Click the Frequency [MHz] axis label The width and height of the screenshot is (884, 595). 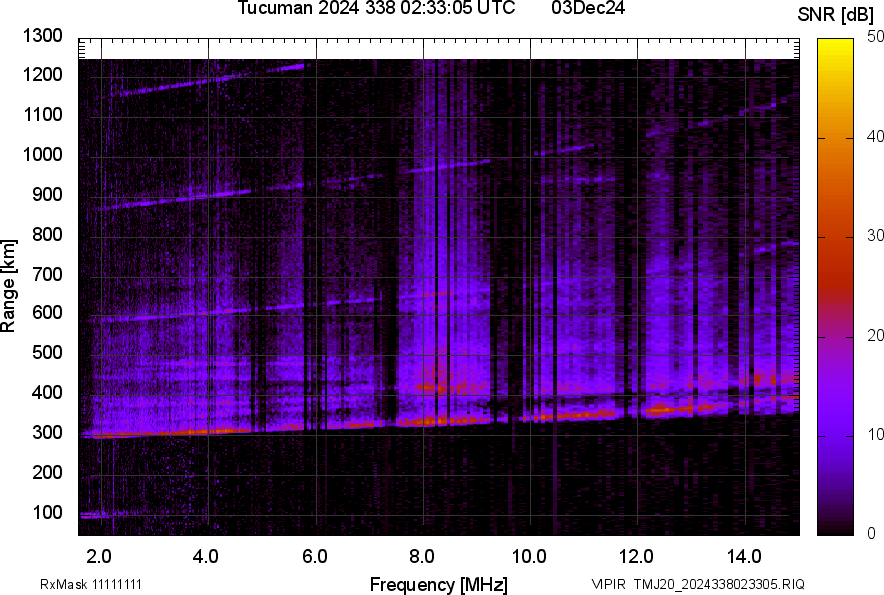click(x=438, y=584)
